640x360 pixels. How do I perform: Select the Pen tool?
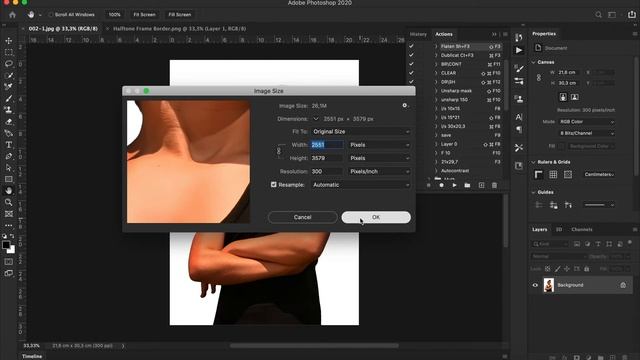(9, 156)
